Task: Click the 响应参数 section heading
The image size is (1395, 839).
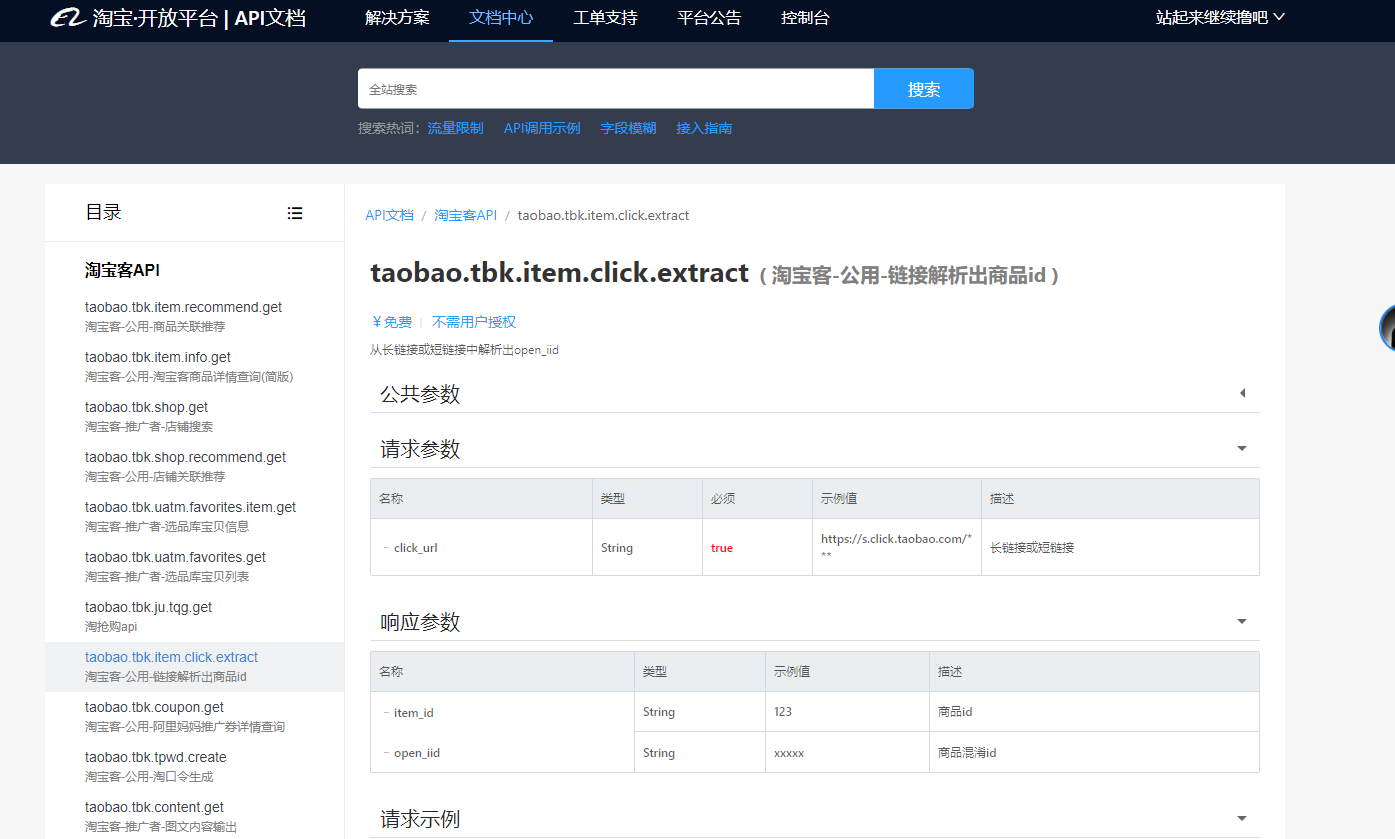Action: [x=420, y=622]
